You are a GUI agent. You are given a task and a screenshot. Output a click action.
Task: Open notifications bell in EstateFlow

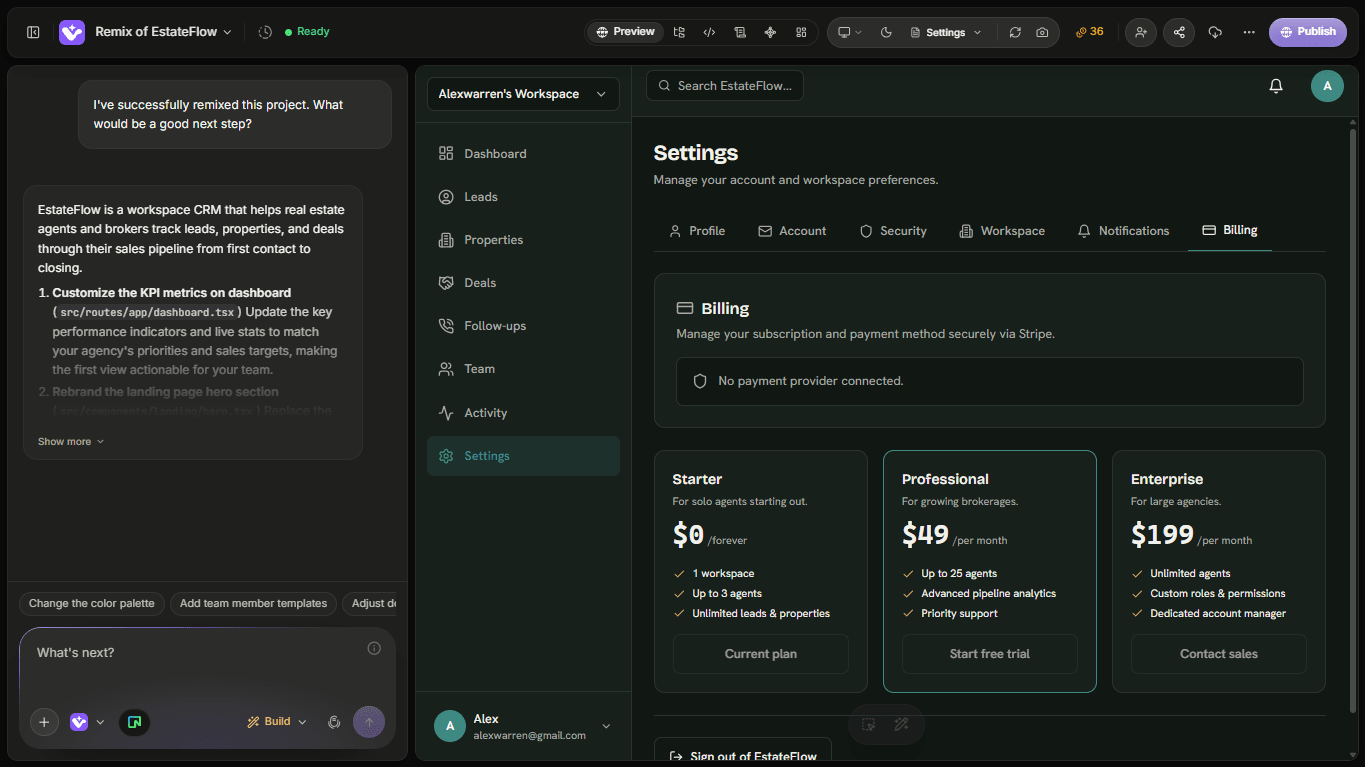point(1276,86)
